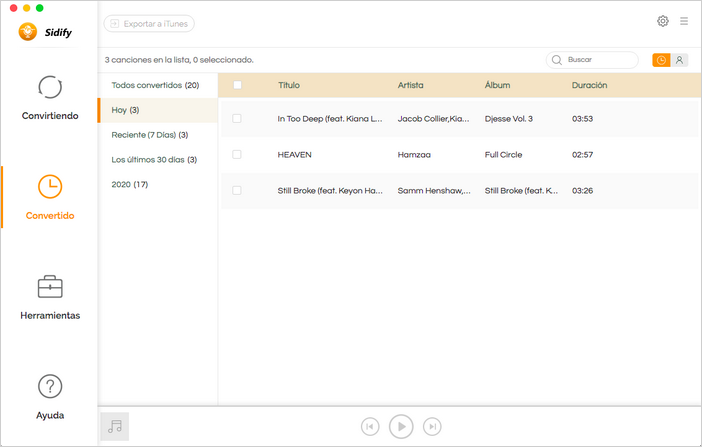702x447 pixels.
Task: Click the 03:26 duration cell
Action: click(x=582, y=190)
